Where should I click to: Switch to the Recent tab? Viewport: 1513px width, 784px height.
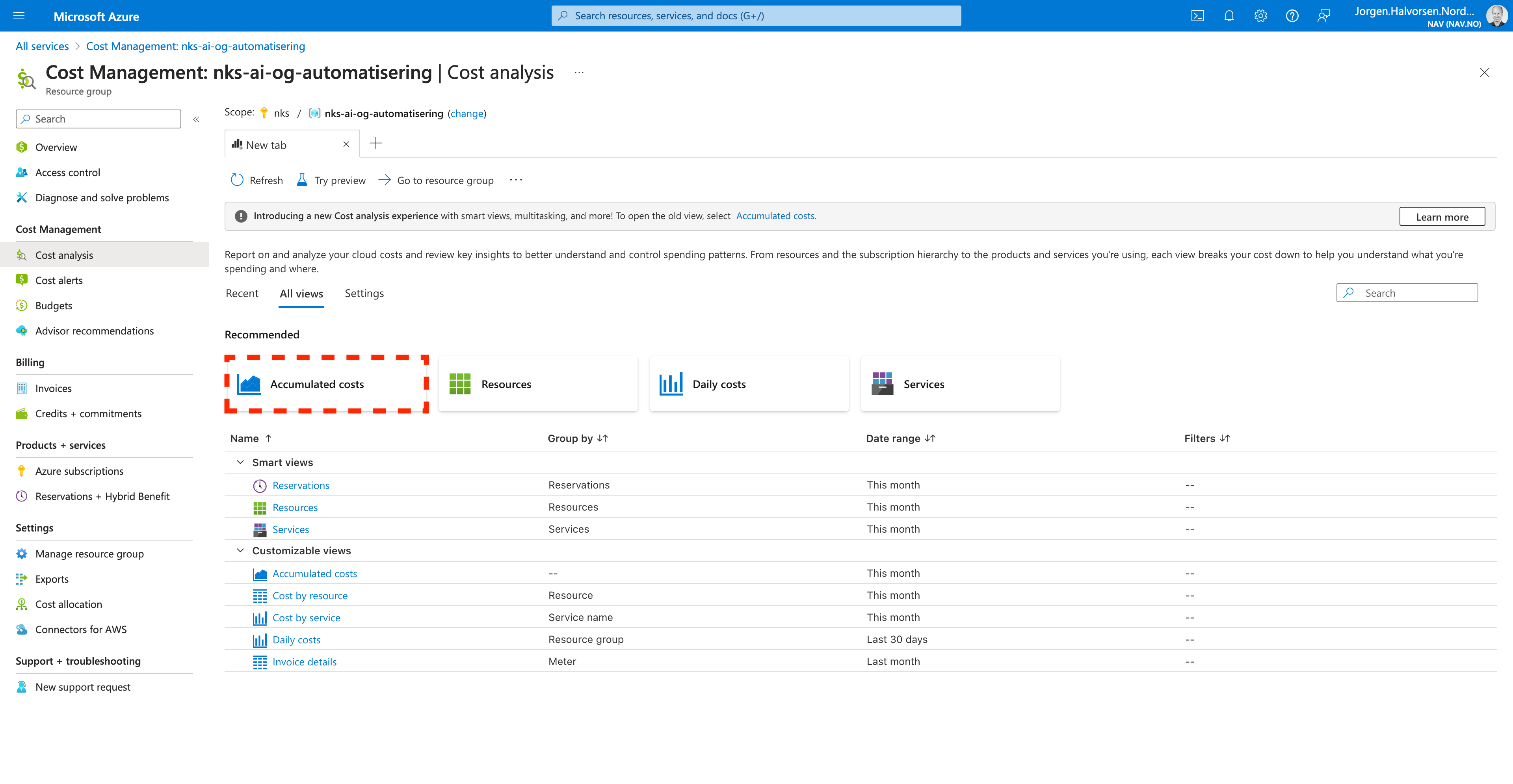(x=242, y=293)
